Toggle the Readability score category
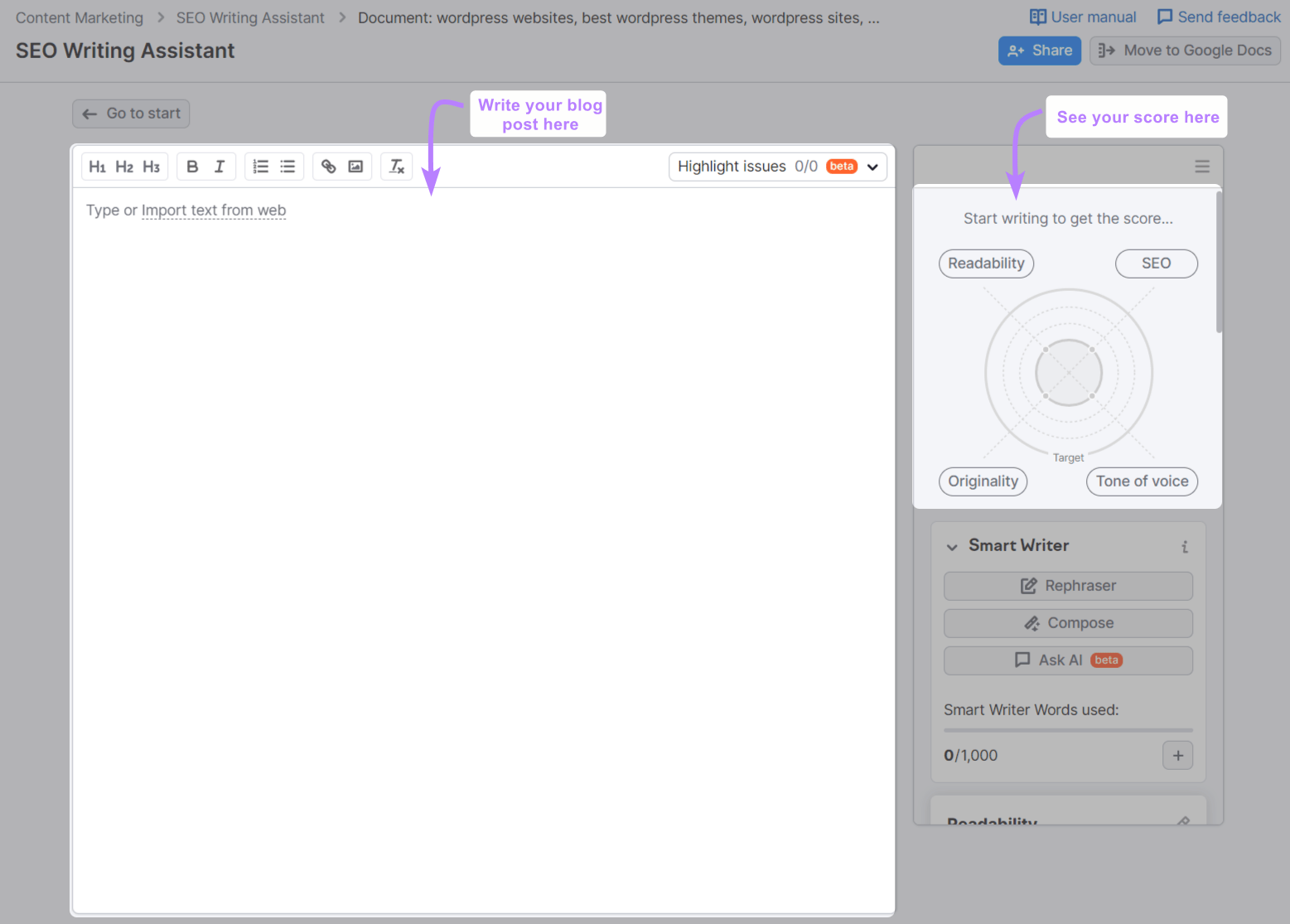 (985, 263)
